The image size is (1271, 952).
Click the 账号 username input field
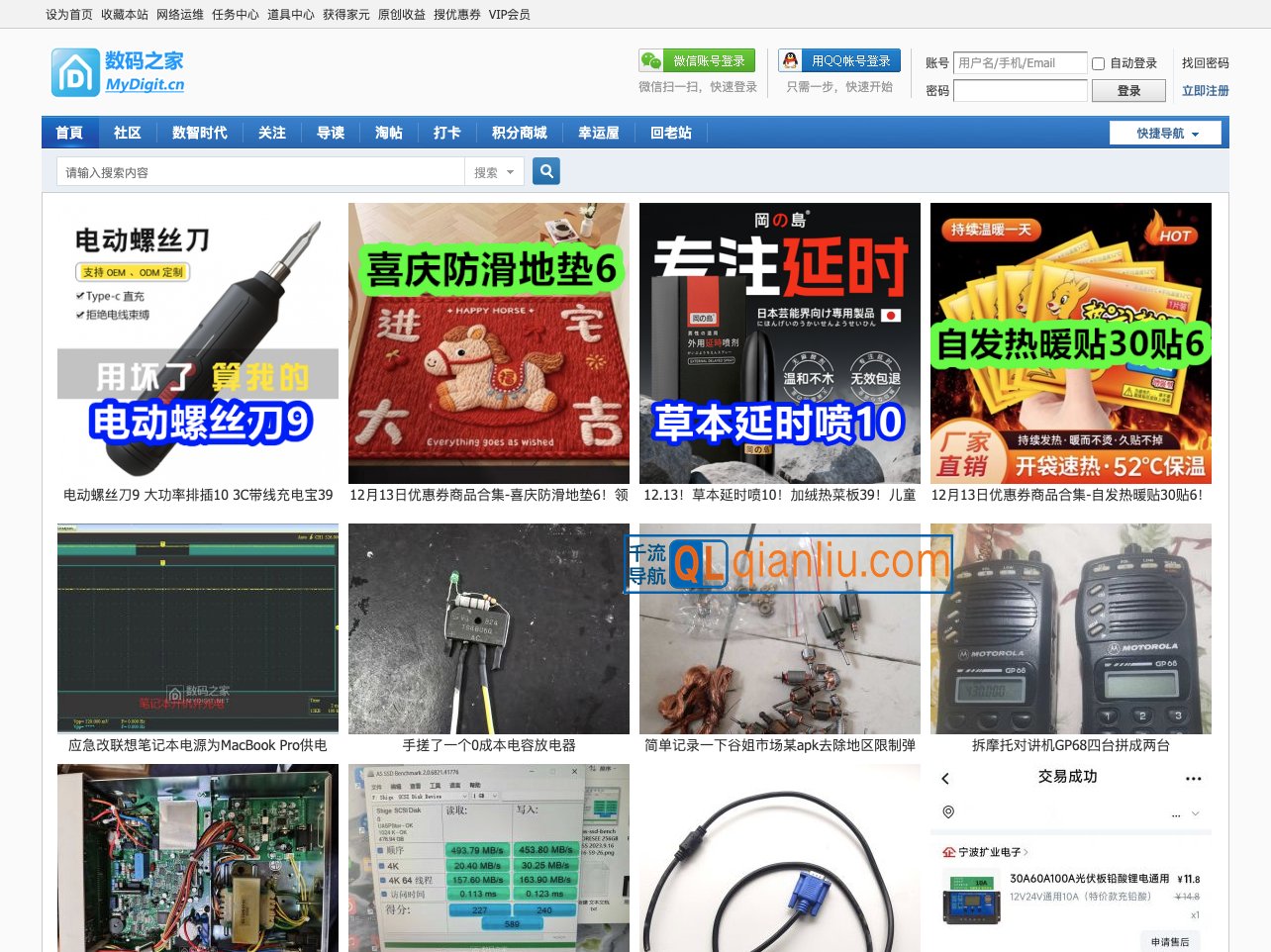pos(1020,62)
